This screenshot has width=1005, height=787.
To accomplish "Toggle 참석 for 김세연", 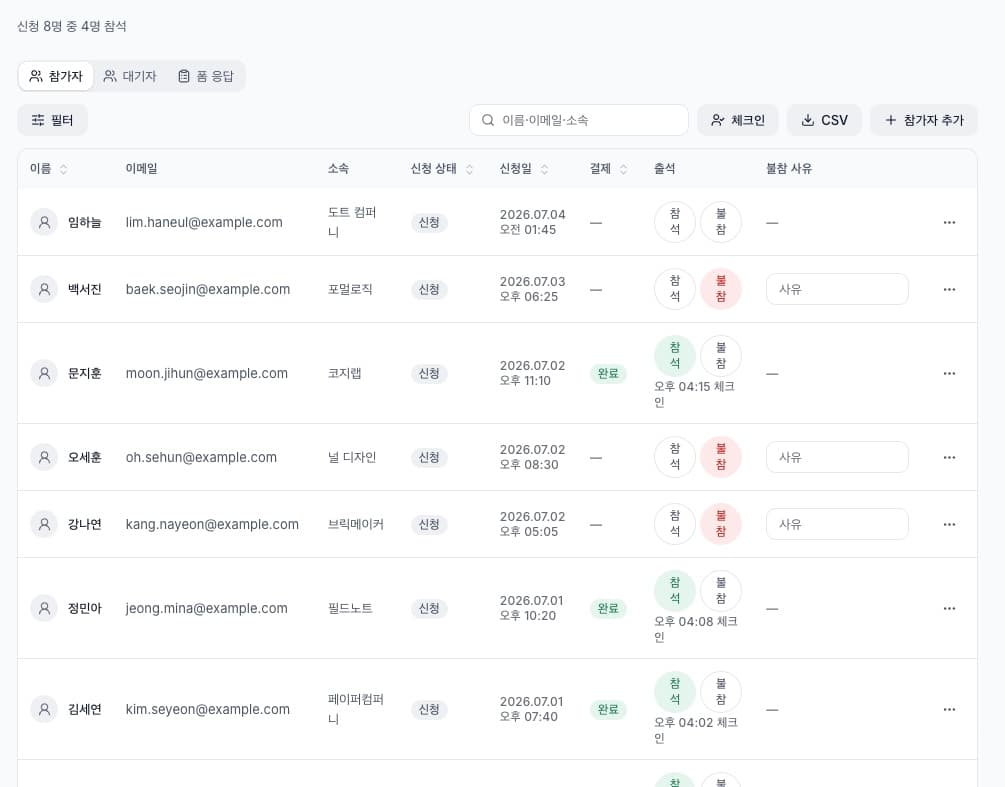I will pos(675,692).
